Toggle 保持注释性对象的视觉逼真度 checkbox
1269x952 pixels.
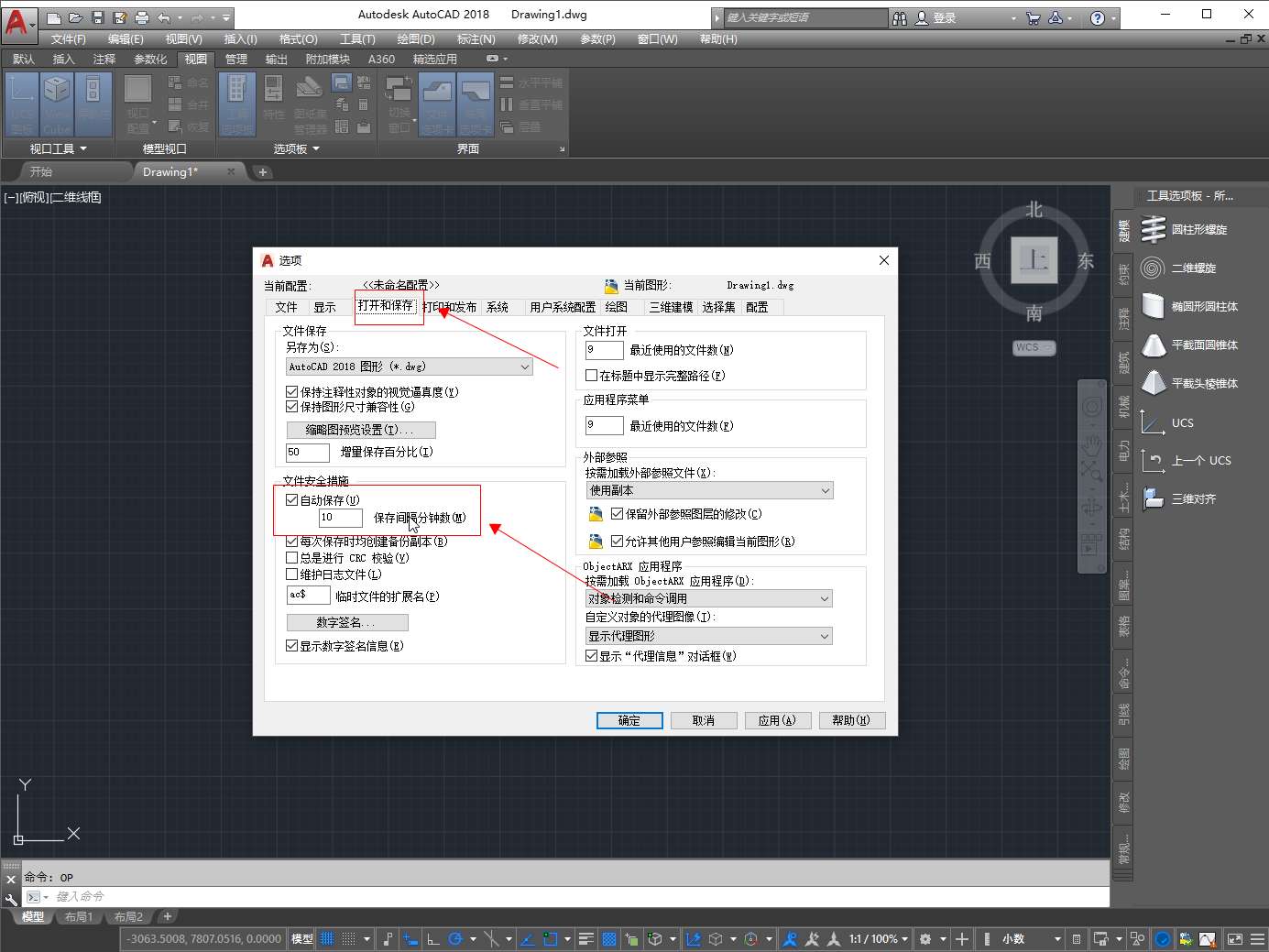pyautogui.click(x=292, y=392)
